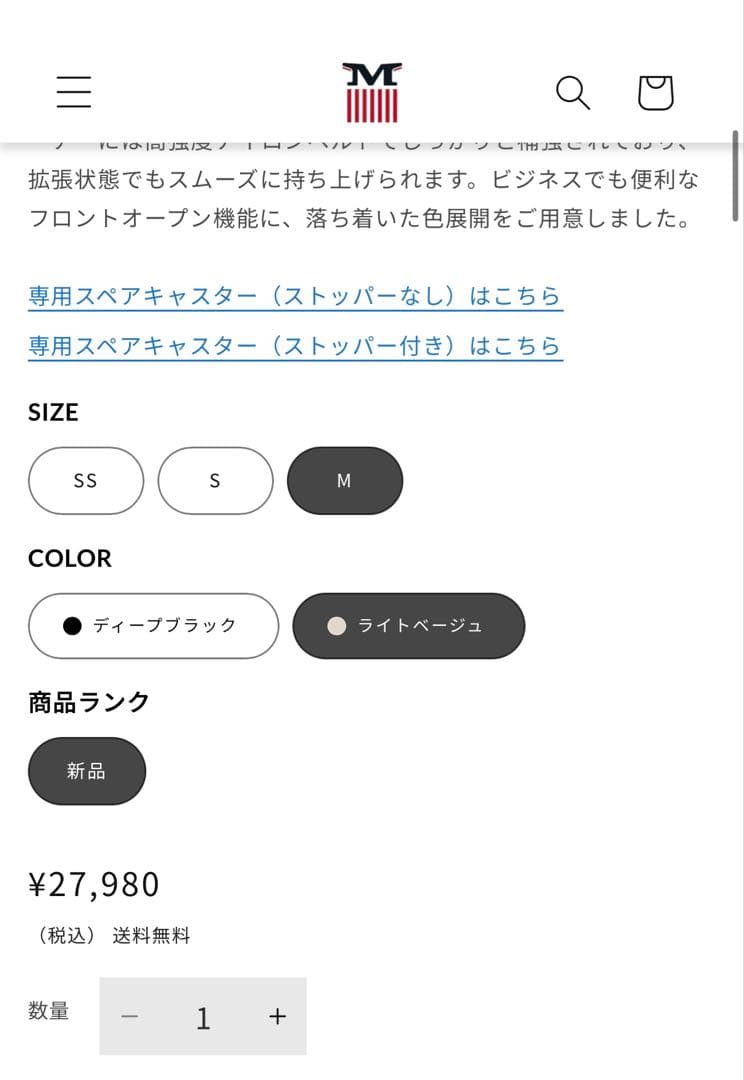Image resolution: width=744 pixels, height=1080 pixels.
Task: Select size S
Action: (215, 480)
